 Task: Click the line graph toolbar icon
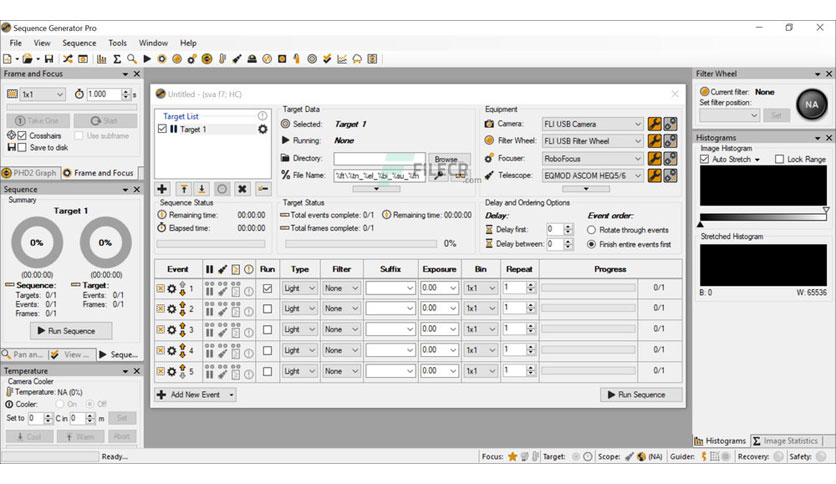[342, 59]
